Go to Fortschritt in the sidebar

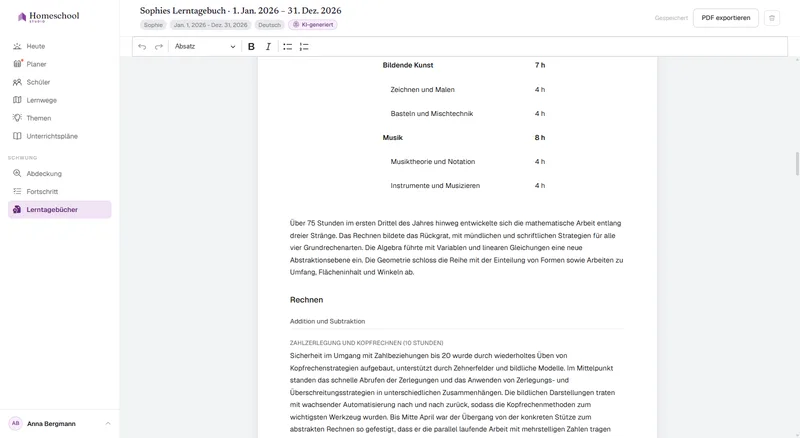click(60, 191)
